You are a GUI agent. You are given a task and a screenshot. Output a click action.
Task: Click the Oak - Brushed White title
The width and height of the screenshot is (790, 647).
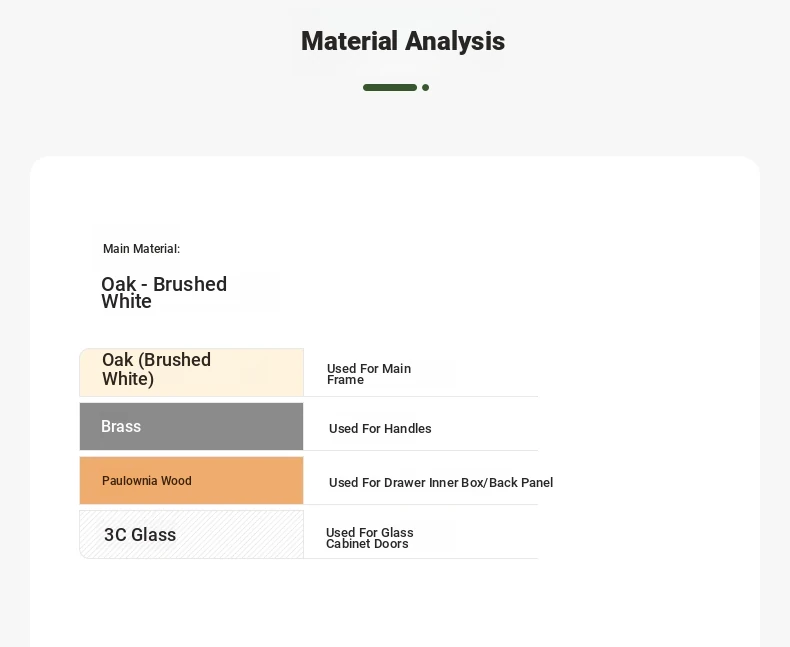[164, 293]
